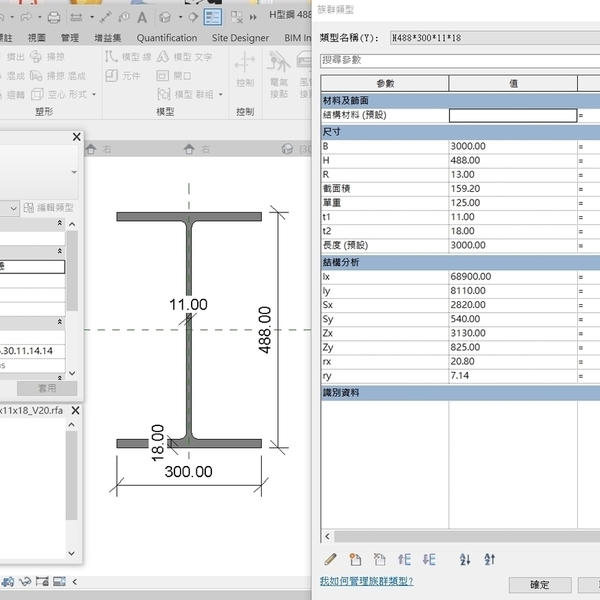
Task: Move parameter up in list
Action: pyautogui.click(x=405, y=560)
